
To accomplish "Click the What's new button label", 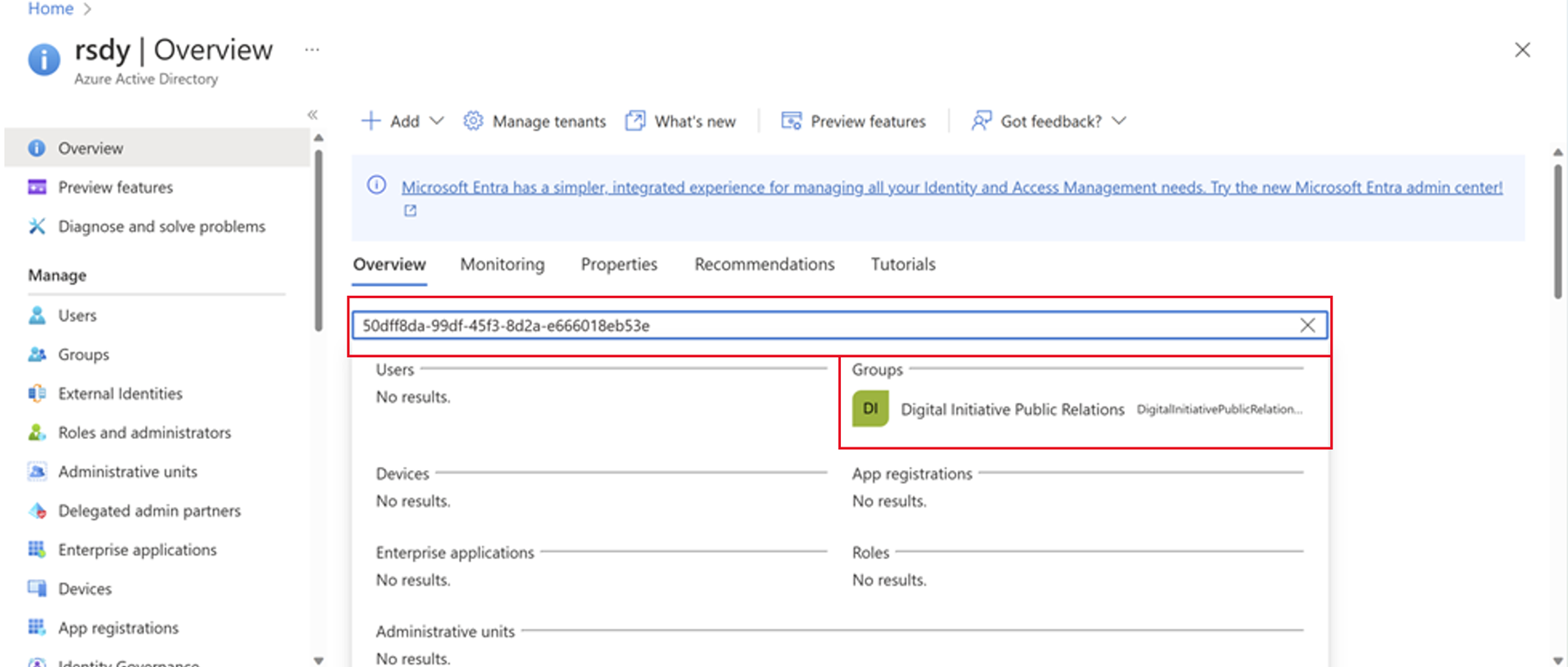I will (695, 122).
